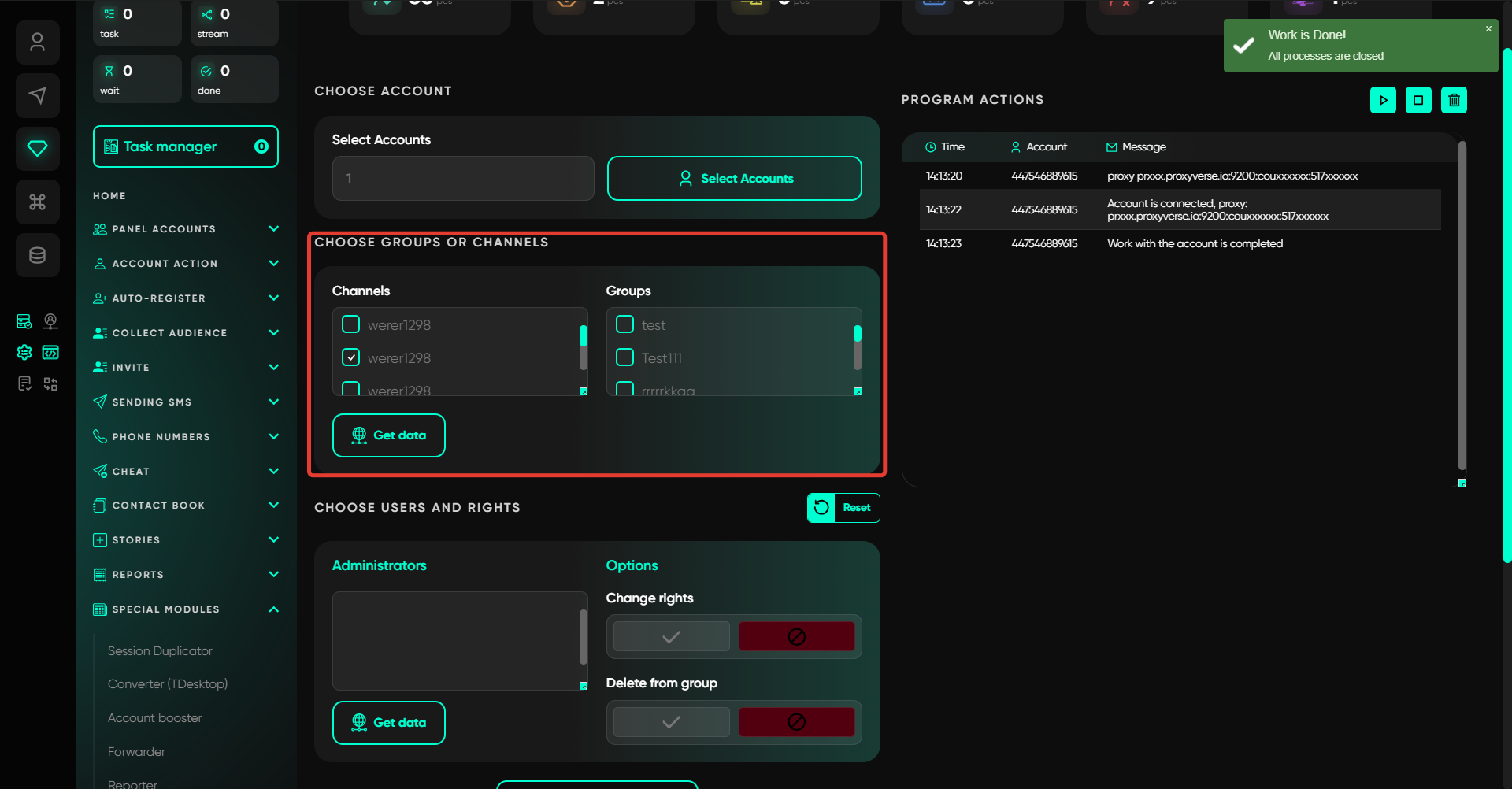Screen dimensions: 1512x789
Task: Click the command symbol icon in sidebar
Action: pos(37,202)
